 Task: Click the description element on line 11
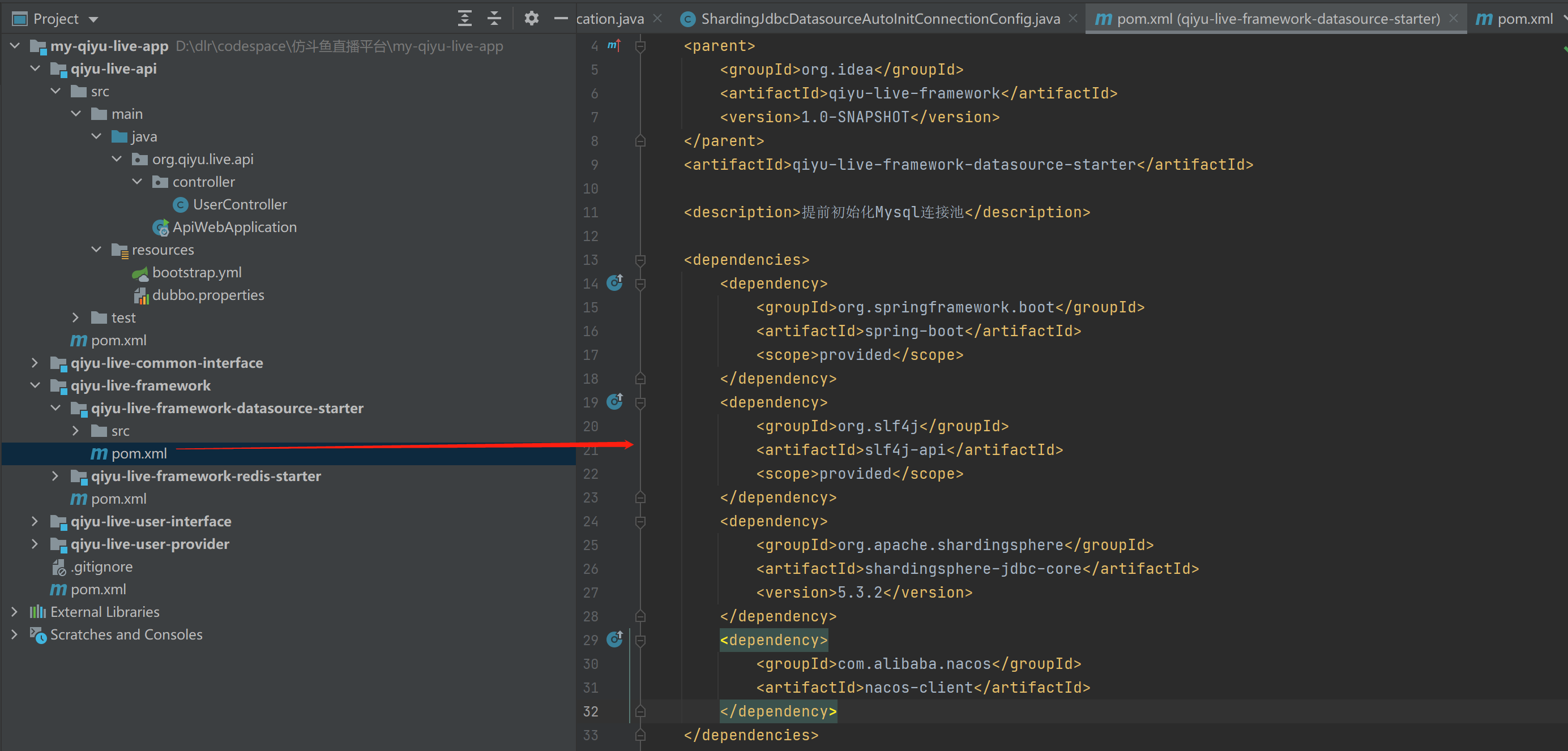click(887, 212)
